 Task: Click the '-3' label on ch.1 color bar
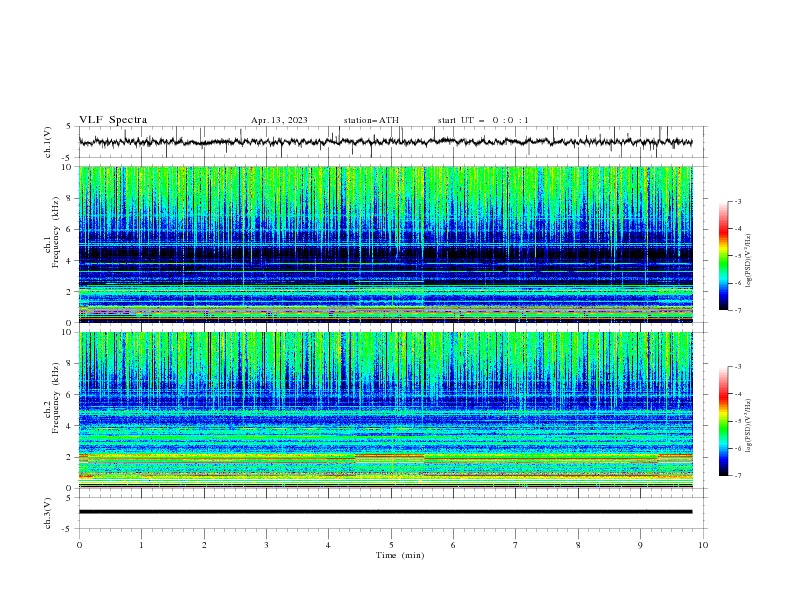tap(737, 201)
